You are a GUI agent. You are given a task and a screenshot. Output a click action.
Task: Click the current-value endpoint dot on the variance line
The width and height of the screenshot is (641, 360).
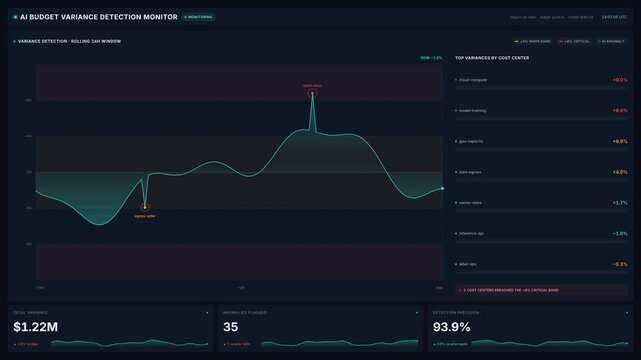[x=442, y=188]
